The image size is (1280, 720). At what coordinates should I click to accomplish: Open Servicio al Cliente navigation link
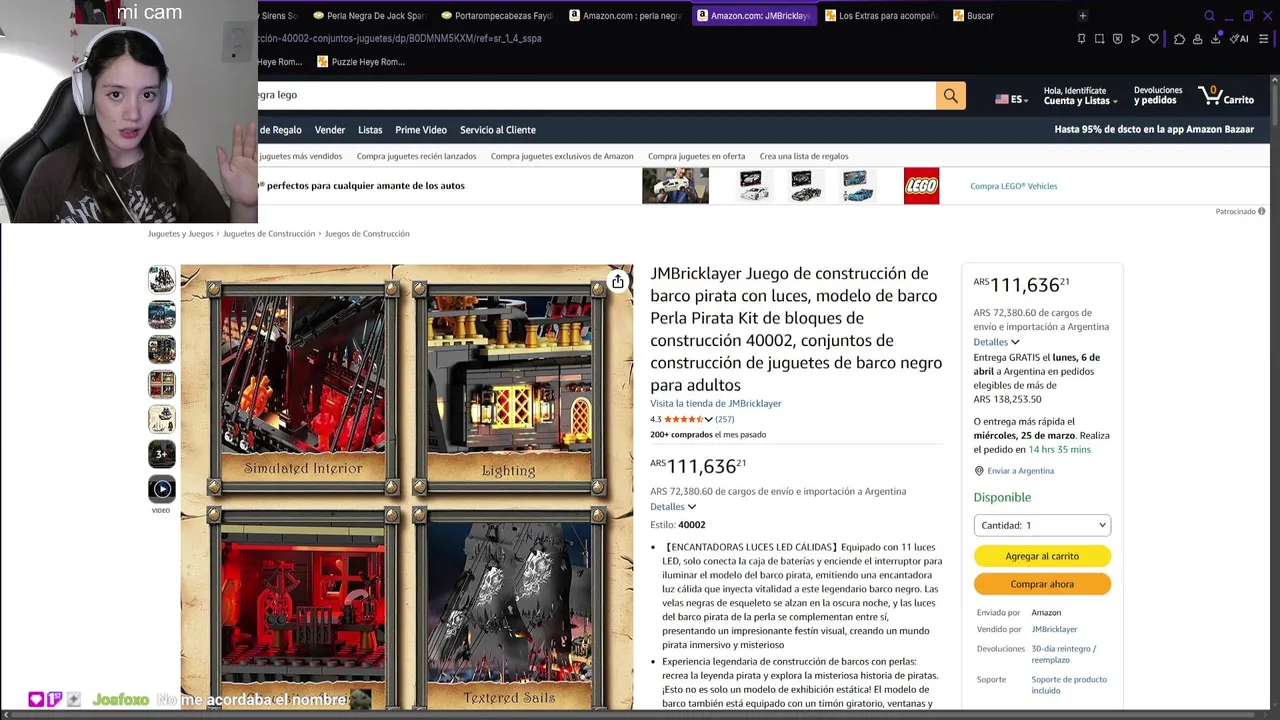coord(498,130)
